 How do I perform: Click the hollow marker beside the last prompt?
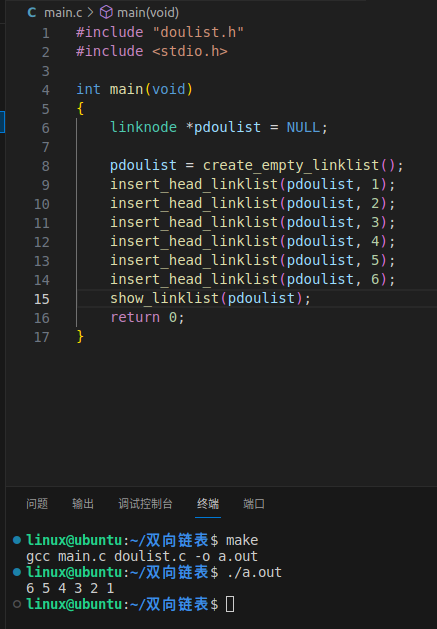click(17, 604)
